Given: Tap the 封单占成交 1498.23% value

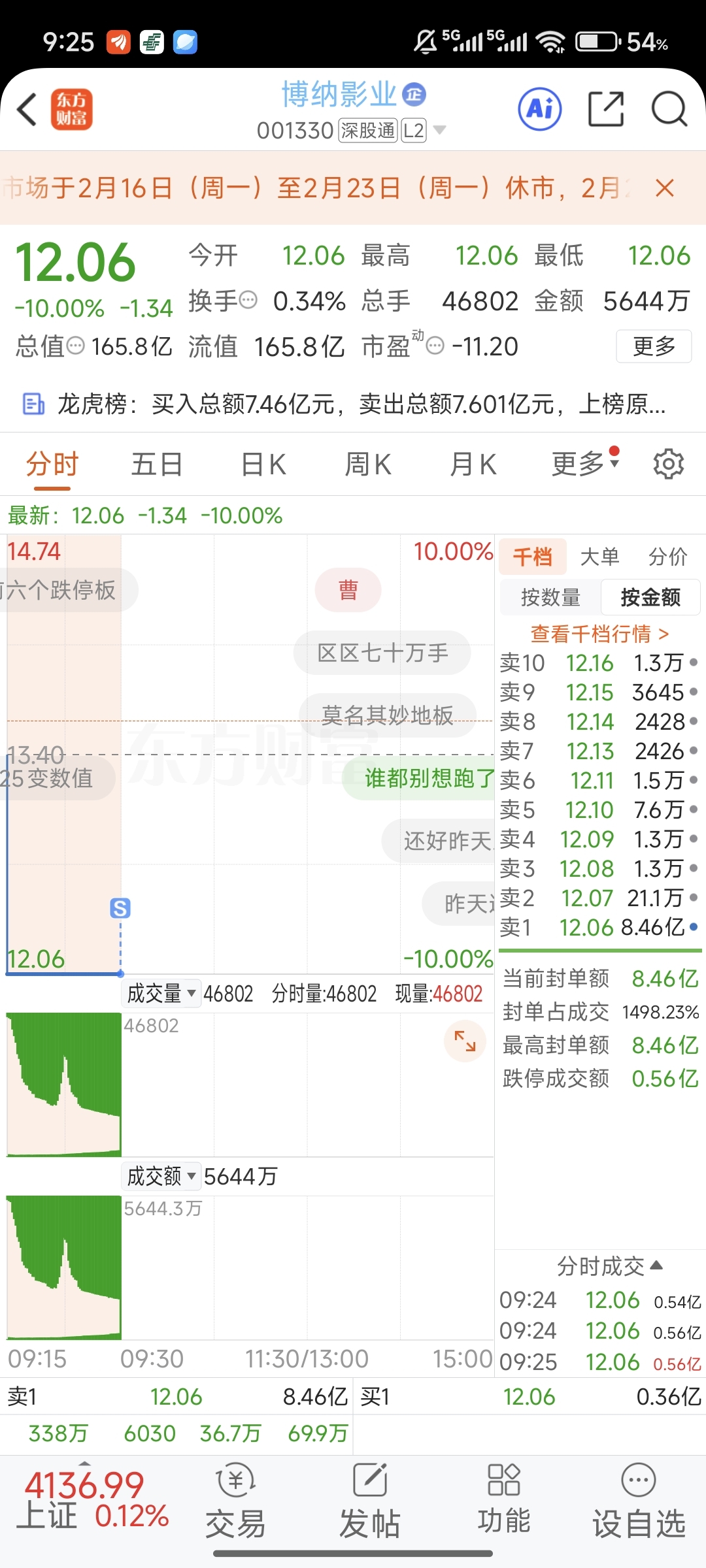Looking at the screenshot, I should (x=660, y=1012).
